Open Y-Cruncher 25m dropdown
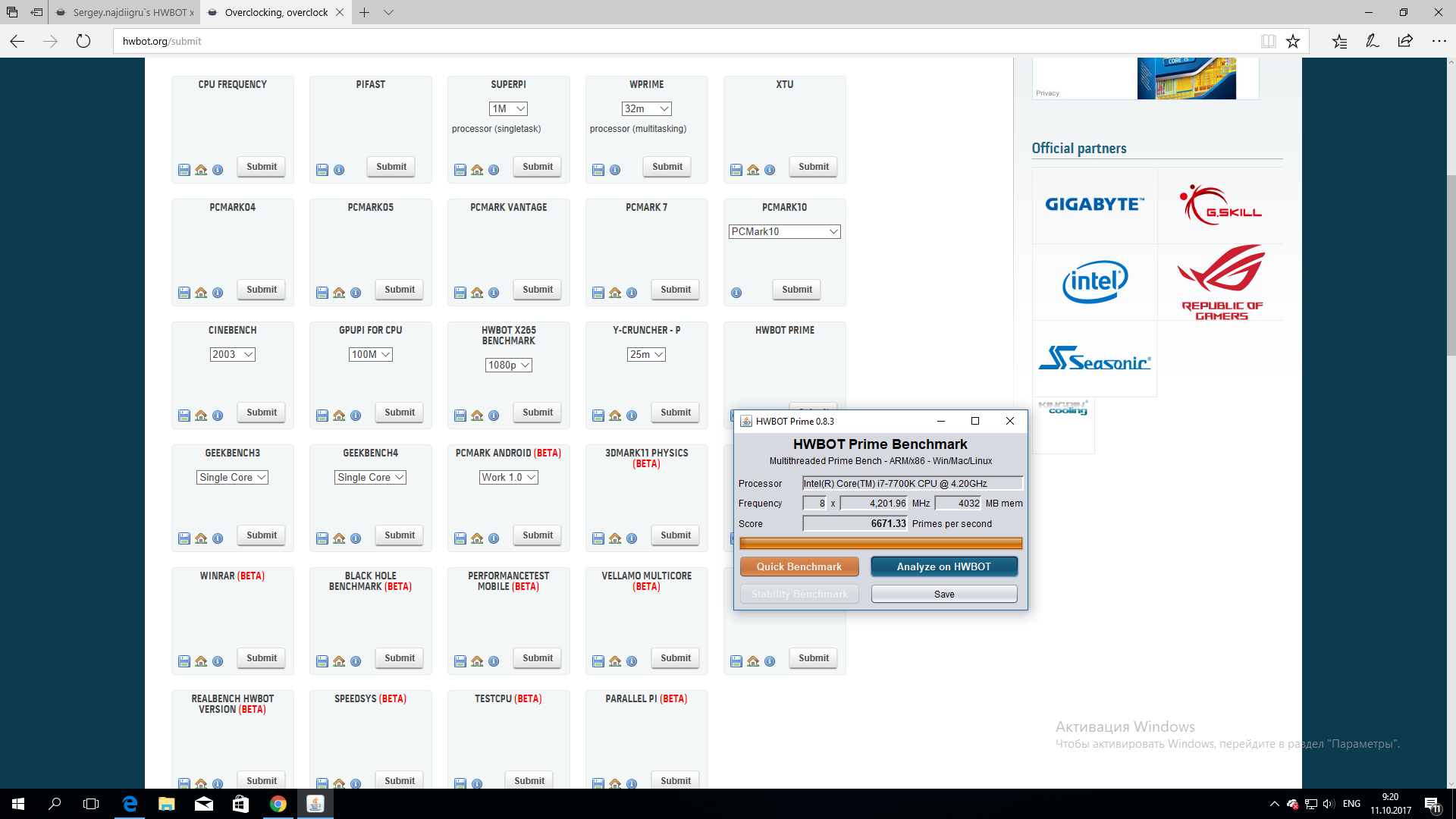Image resolution: width=1456 pixels, height=819 pixels. pyautogui.click(x=646, y=354)
